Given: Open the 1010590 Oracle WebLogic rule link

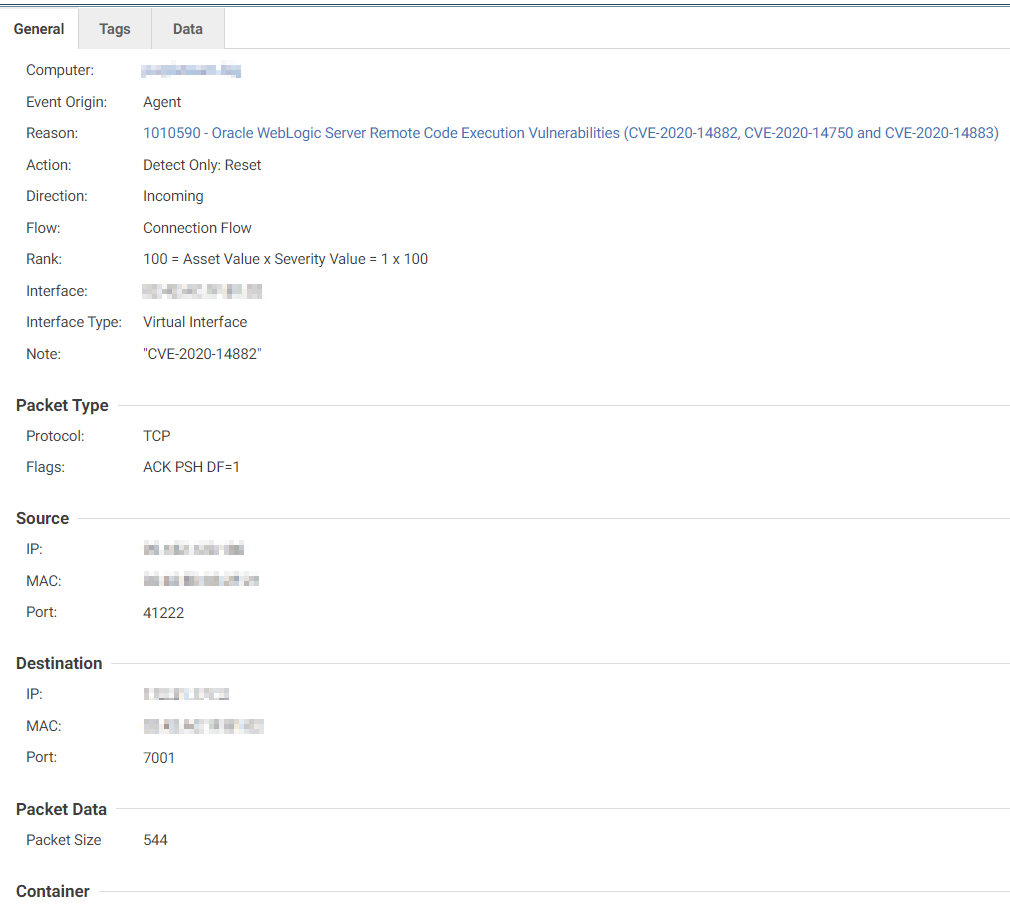Looking at the screenshot, I should [570, 133].
